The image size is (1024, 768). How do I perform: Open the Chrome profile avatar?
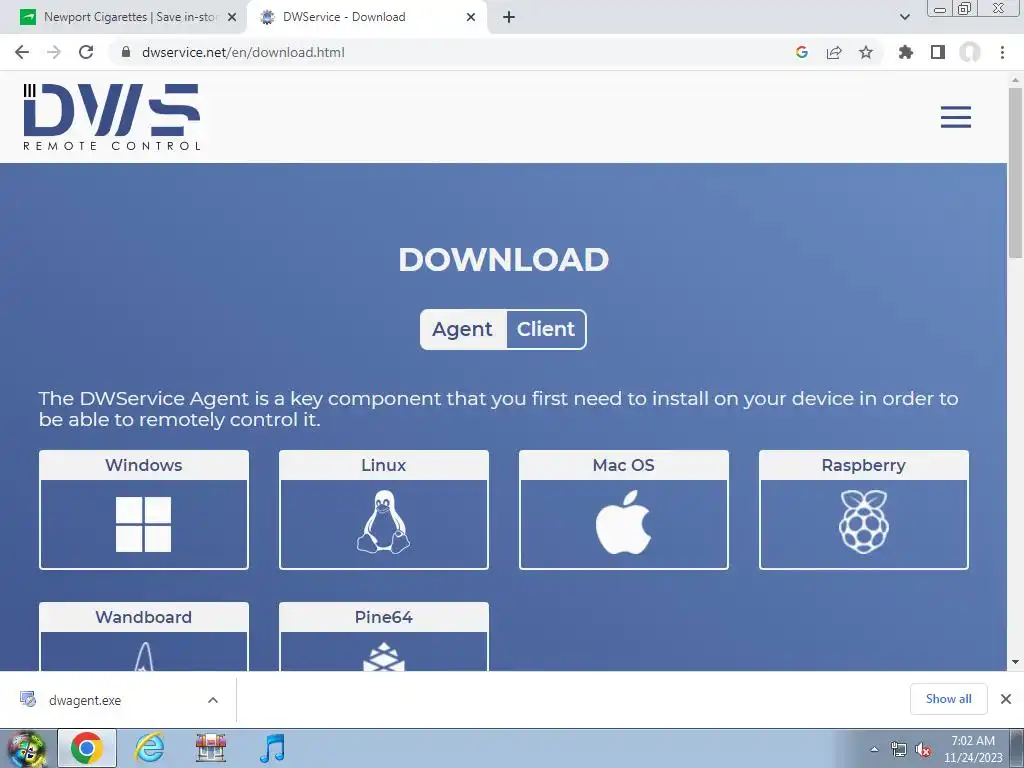point(970,52)
